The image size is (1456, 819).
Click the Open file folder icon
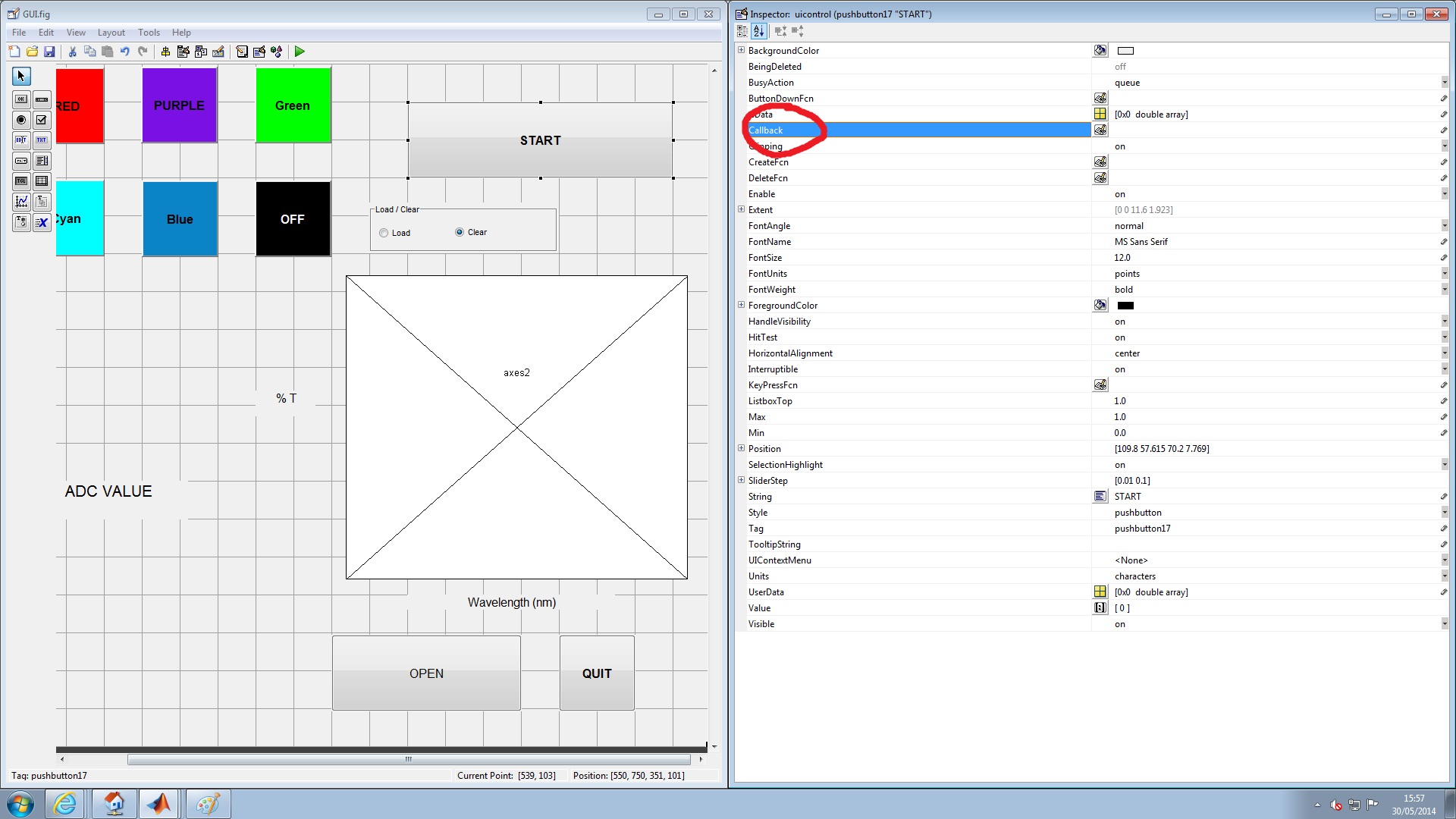pyautogui.click(x=32, y=52)
